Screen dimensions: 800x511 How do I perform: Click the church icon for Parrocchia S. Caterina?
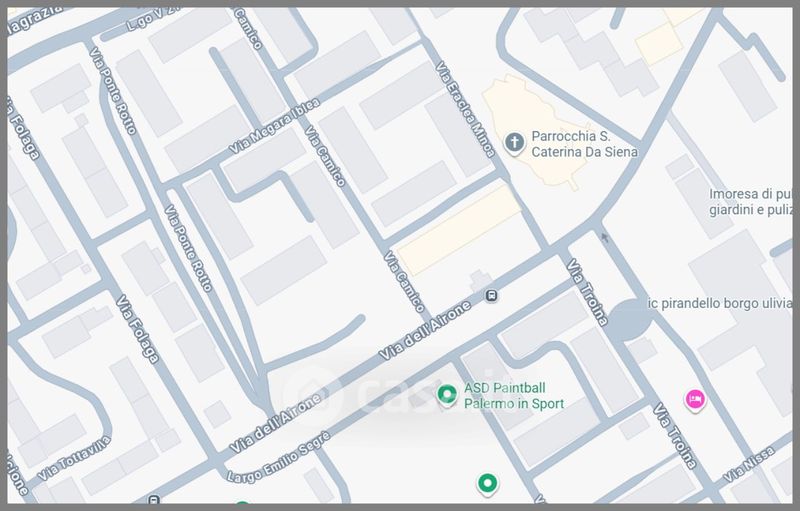click(515, 142)
